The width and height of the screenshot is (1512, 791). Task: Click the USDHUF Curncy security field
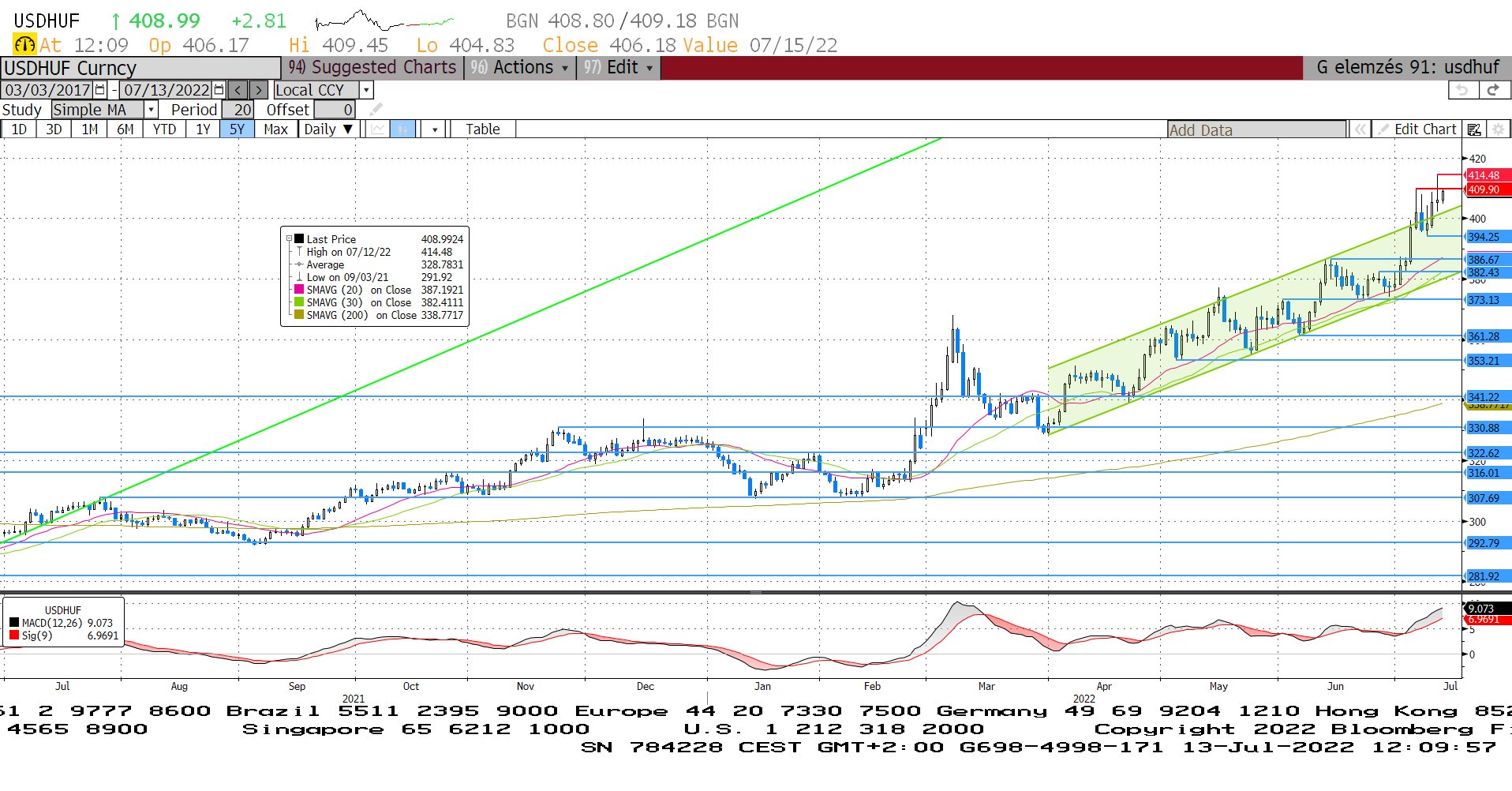tap(141, 68)
